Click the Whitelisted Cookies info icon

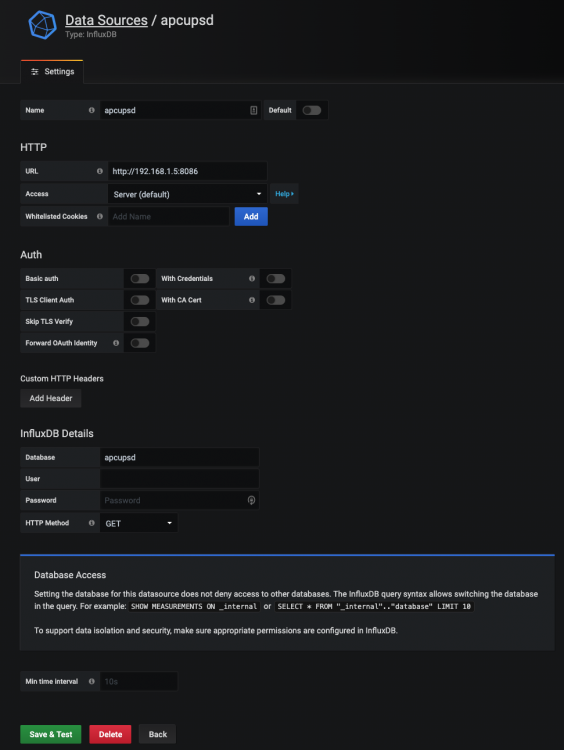pyautogui.click(x=100, y=216)
